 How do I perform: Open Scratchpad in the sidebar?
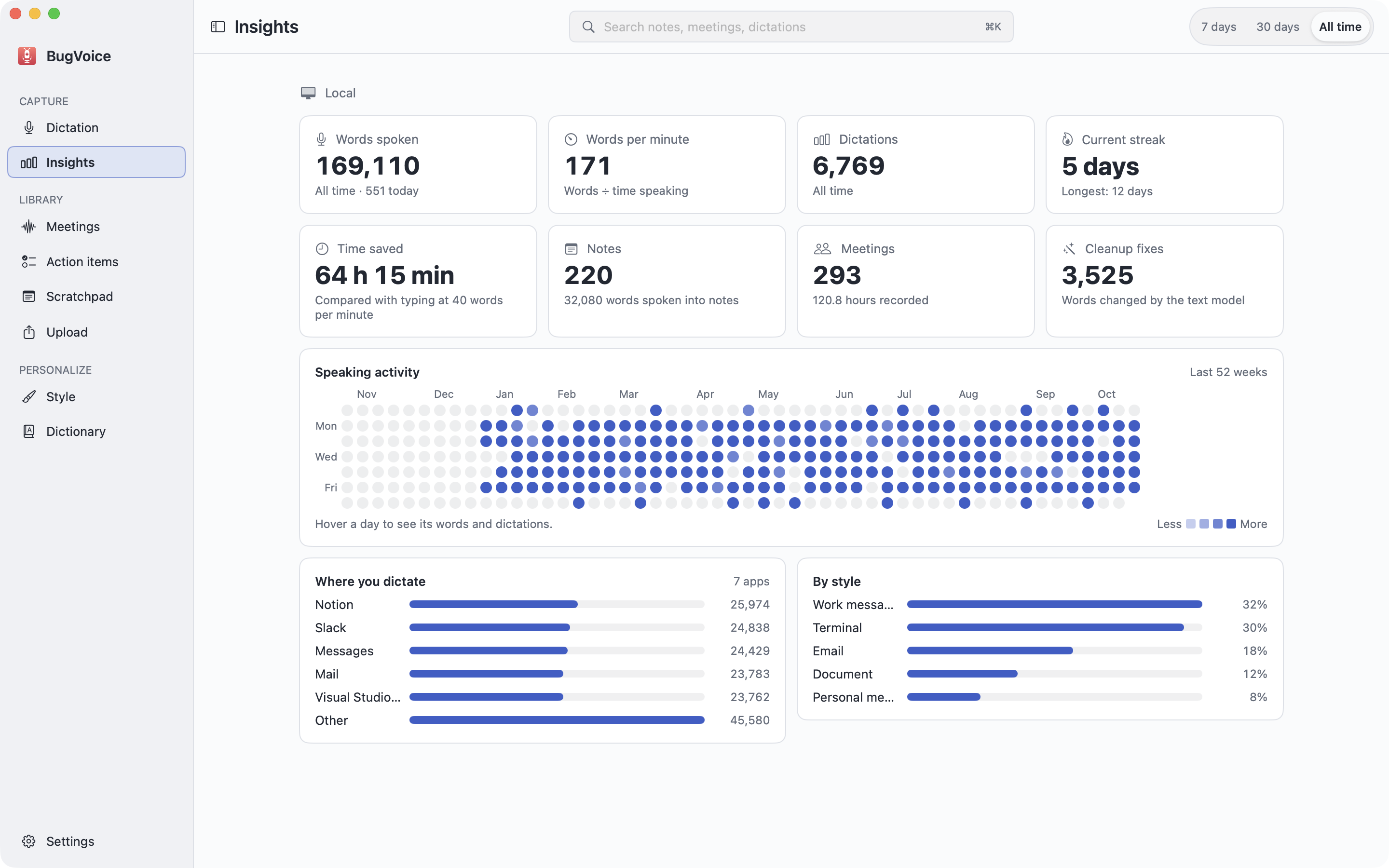click(x=96, y=297)
